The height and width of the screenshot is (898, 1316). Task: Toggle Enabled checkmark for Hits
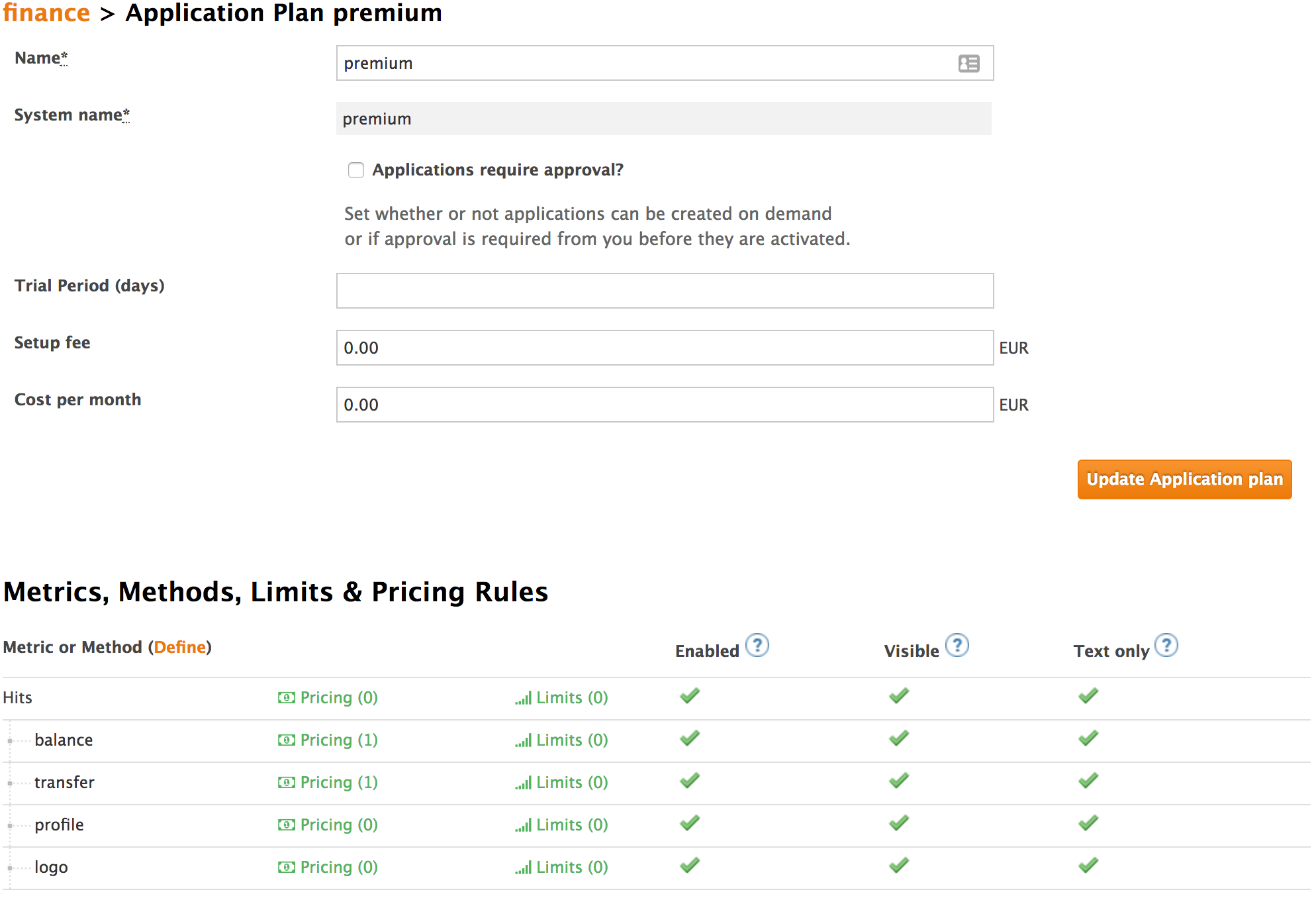(x=689, y=696)
